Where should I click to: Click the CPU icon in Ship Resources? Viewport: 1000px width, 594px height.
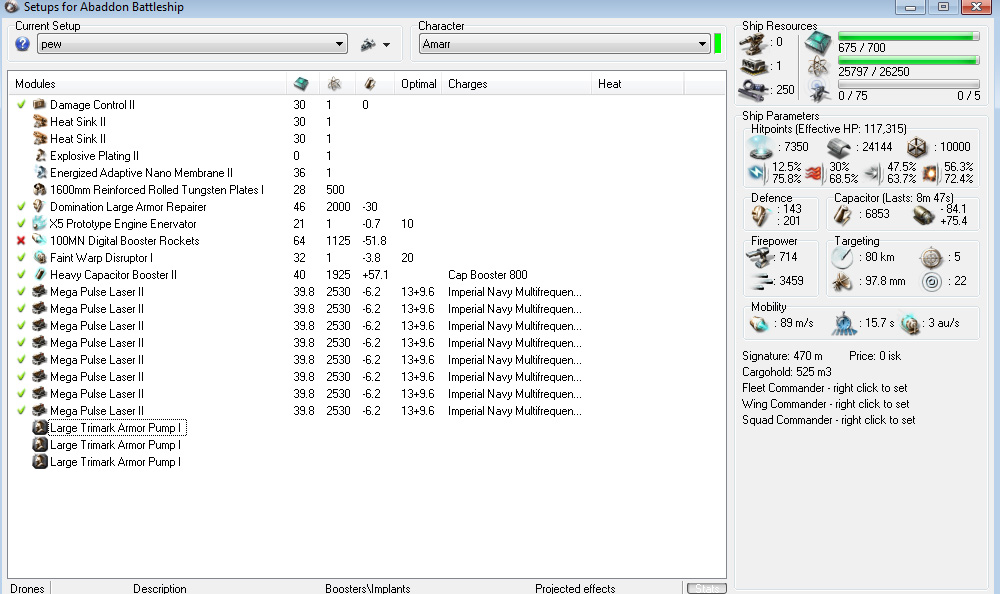[x=818, y=43]
